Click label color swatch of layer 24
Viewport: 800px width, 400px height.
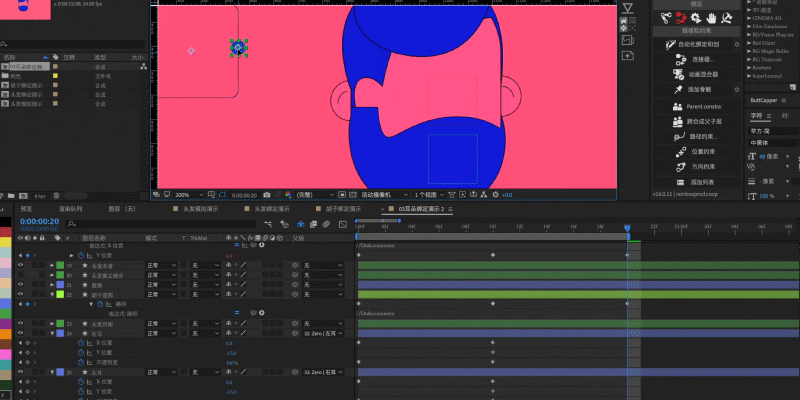click(x=60, y=333)
